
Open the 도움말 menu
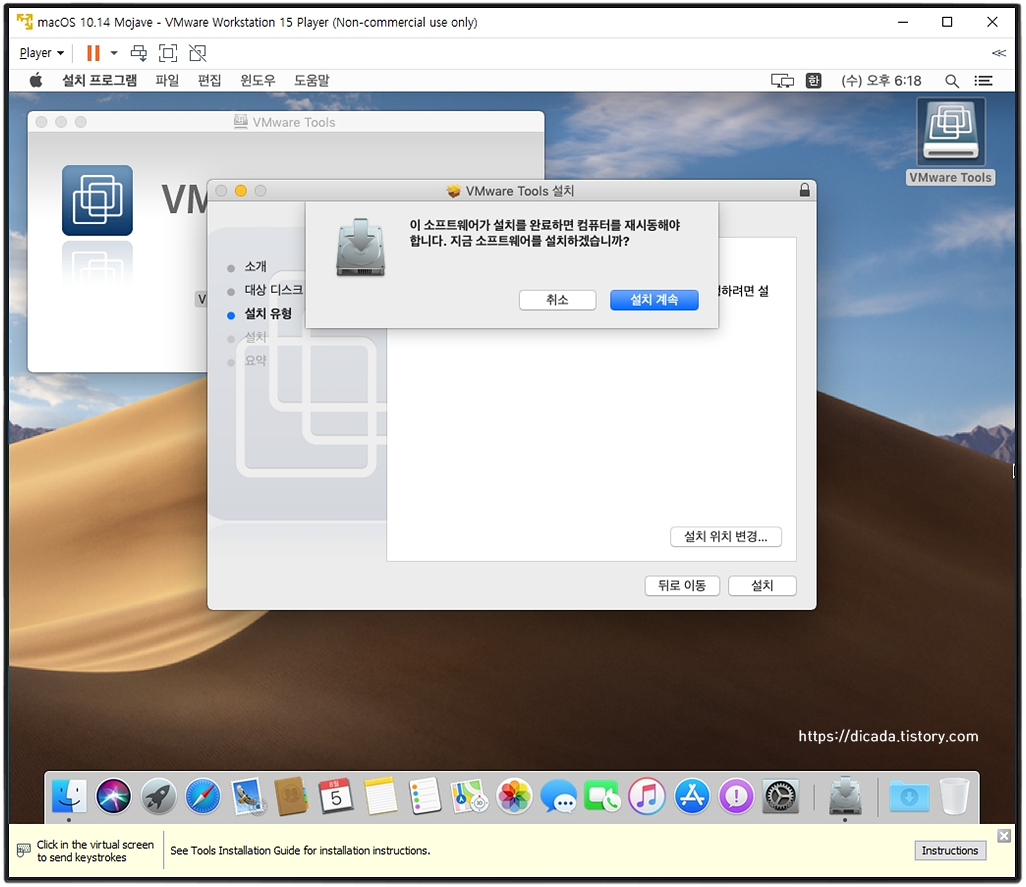311,80
